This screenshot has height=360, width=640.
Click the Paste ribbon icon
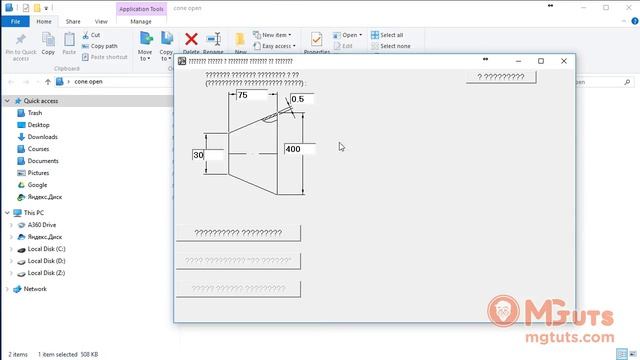coord(69,40)
